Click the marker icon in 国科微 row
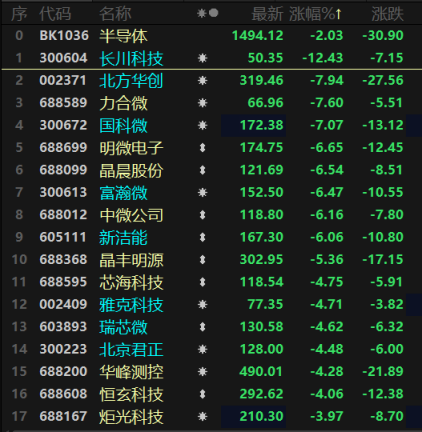Screen dimensions: 422x432 click(x=202, y=125)
